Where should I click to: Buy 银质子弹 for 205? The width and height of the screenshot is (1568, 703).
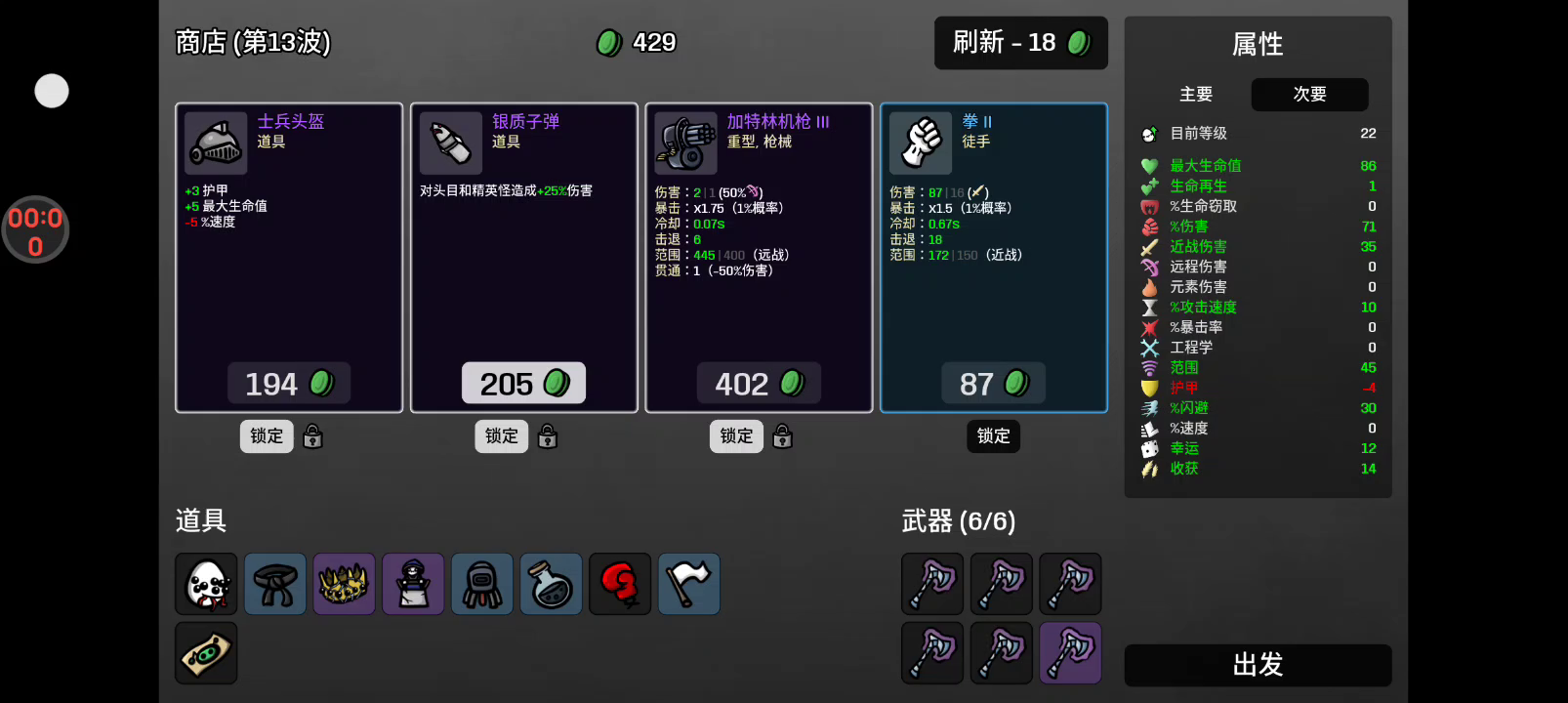pos(524,384)
